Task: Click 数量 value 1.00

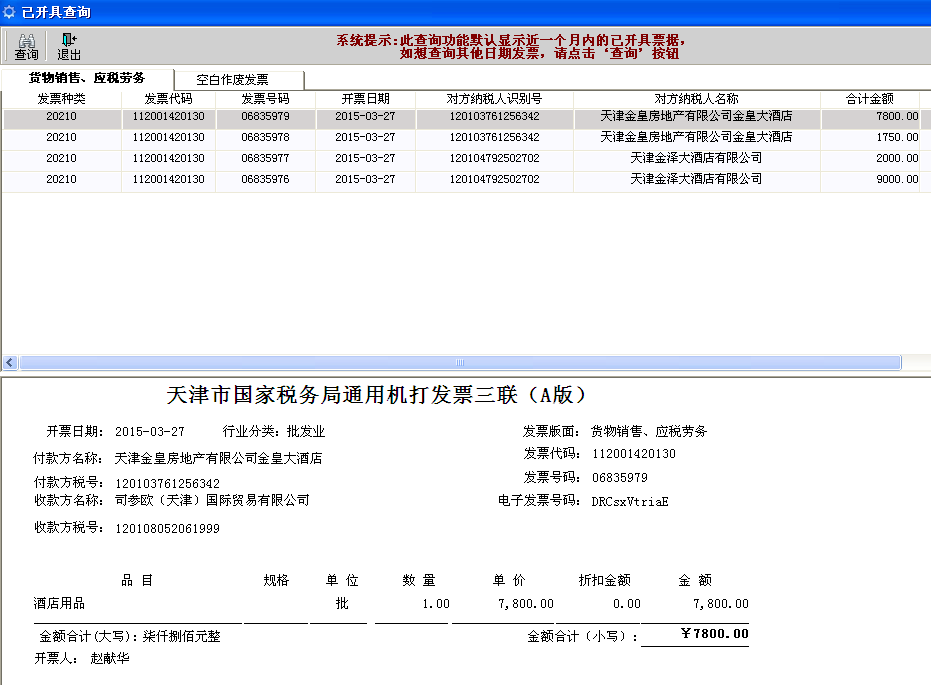Action: (436, 604)
